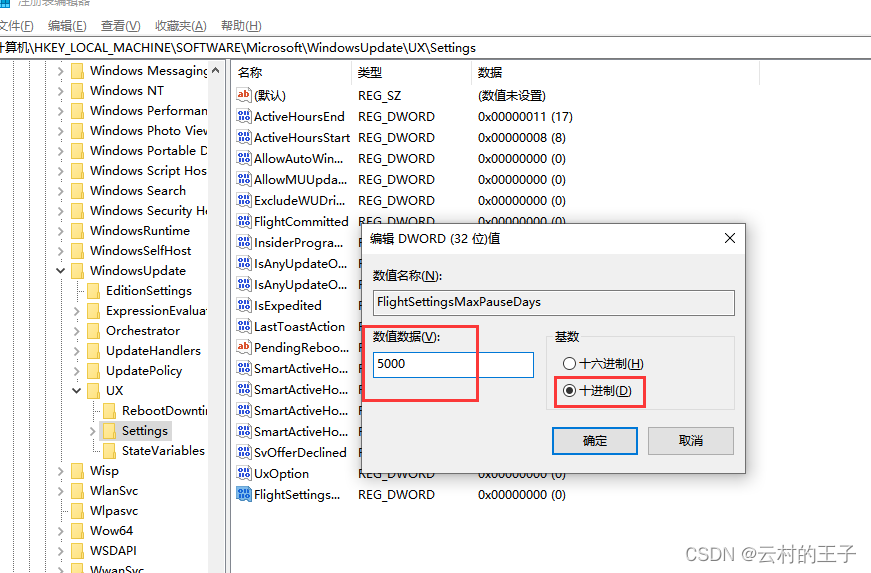Viewport: 871px width, 573px height.
Task: Expand the Orchestrator tree node
Action: [77, 331]
